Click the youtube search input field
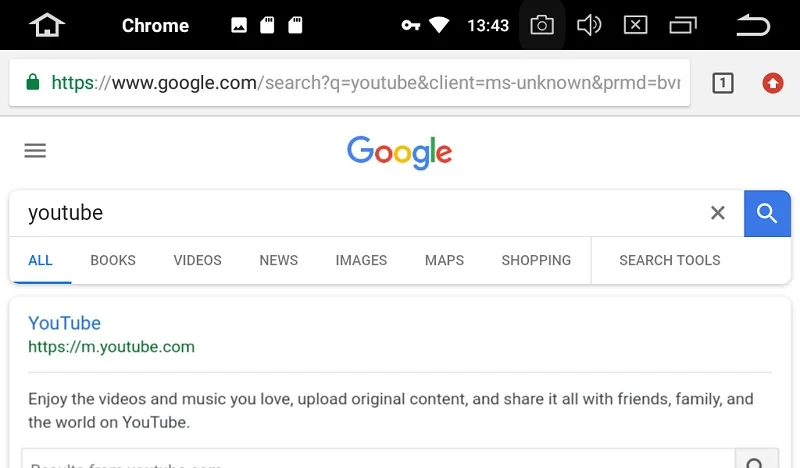Viewport: 800px width, 468px height. point(357,213)
